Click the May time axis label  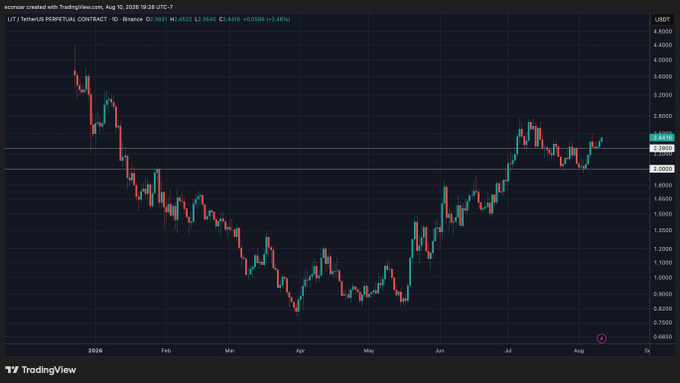tap(369, 350)
